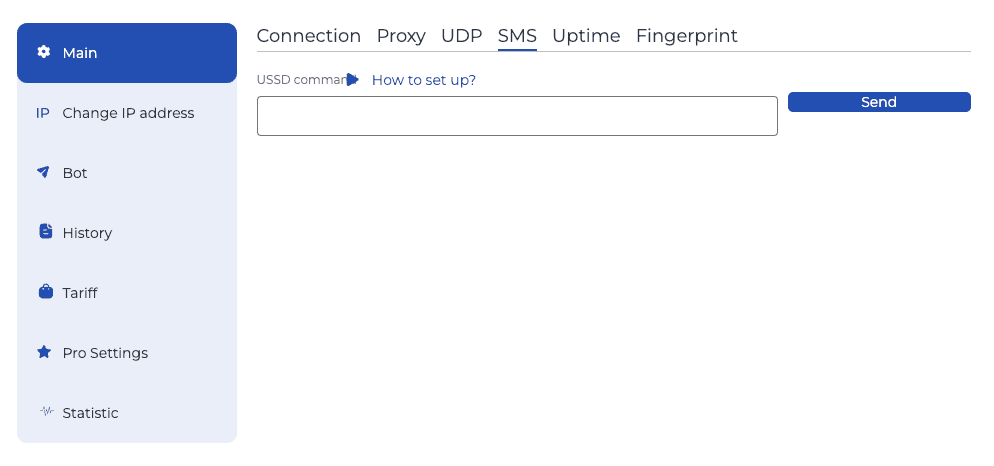
Task: Go to the Statistic menu item
Action: pos(90,413)
